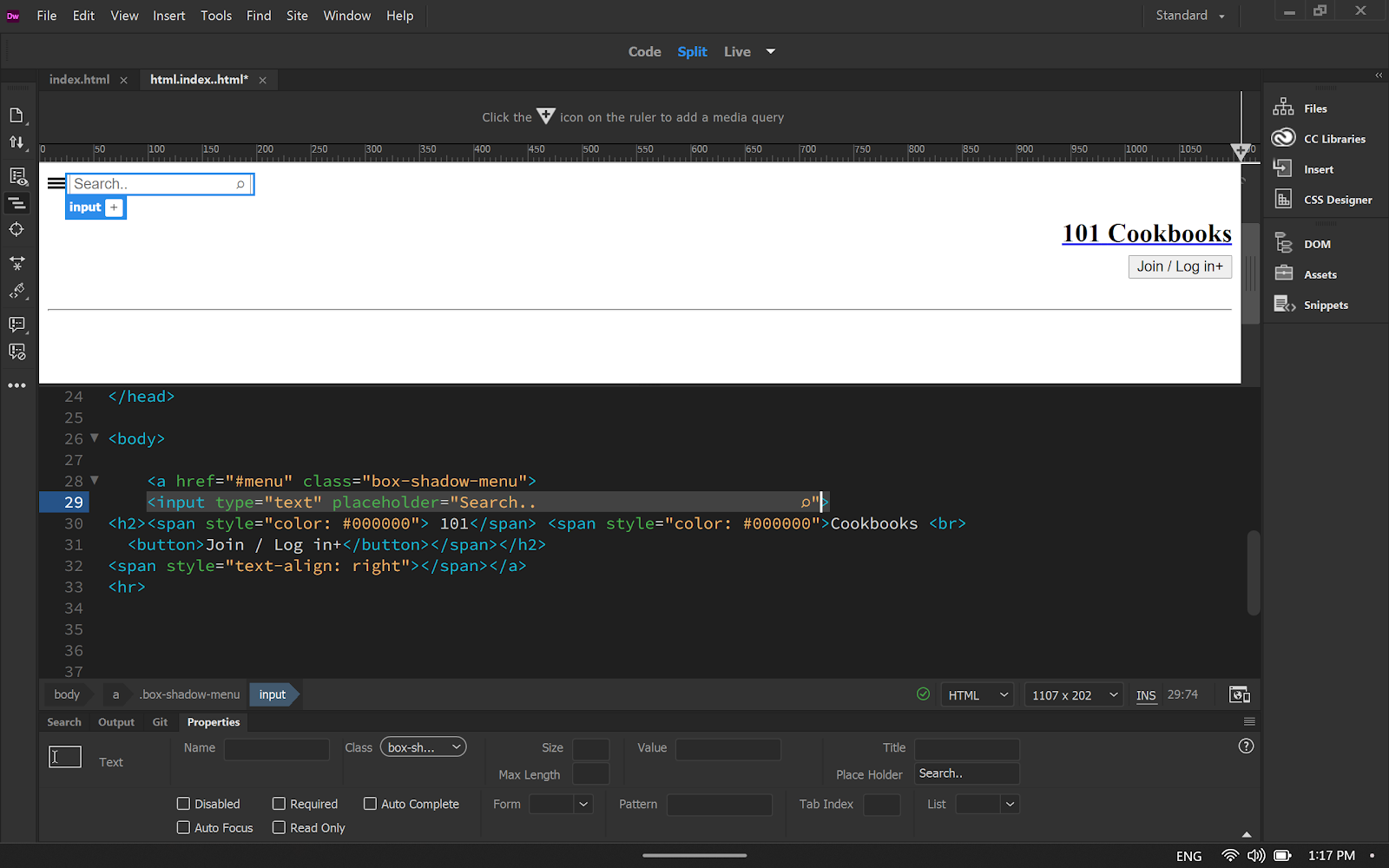Open the Files panel icon
Image resolution: width=1389 pixels, height=868 pixels.
coord(1283,108)
